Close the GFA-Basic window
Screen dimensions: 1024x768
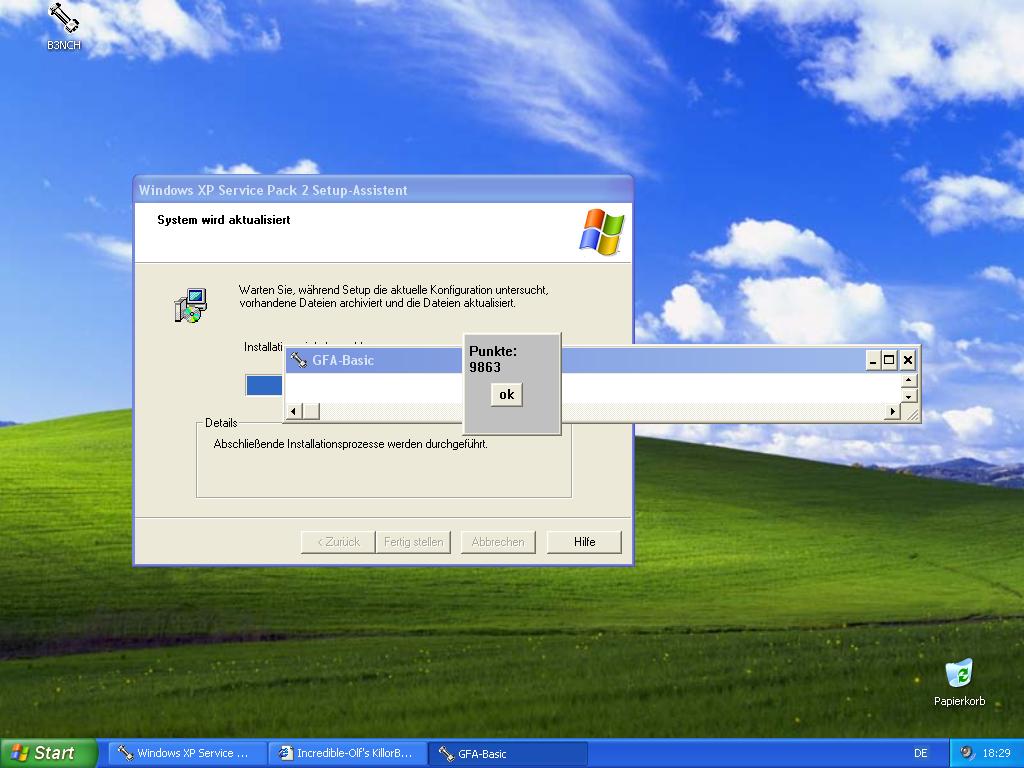coord(907,360)
